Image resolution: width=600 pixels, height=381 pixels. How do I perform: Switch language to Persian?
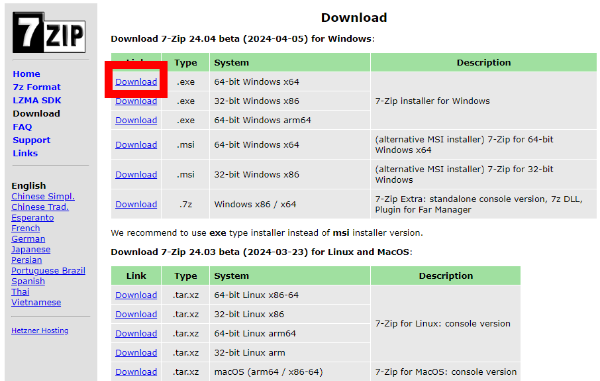point(27,260)
